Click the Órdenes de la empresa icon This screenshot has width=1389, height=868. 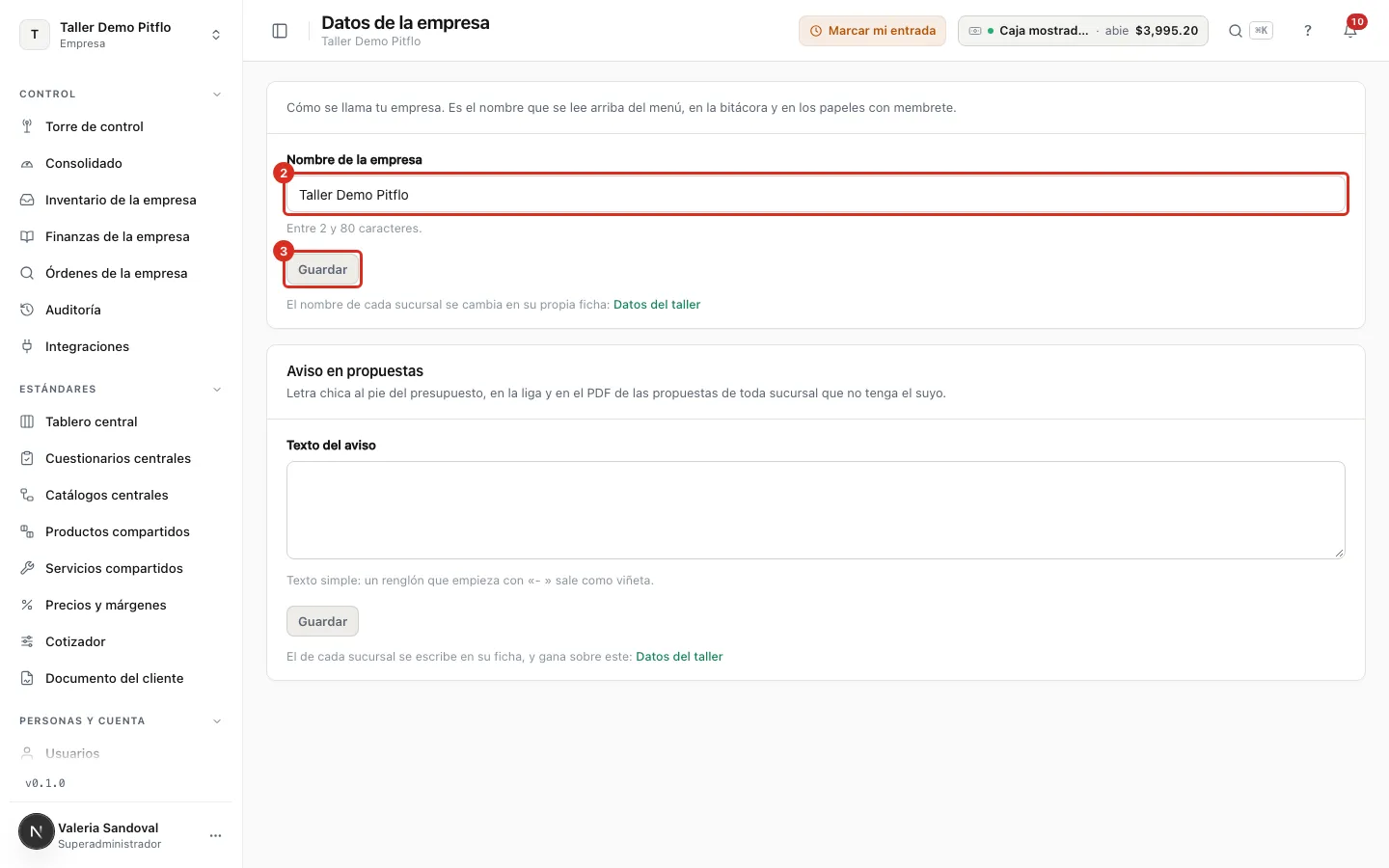27,273
